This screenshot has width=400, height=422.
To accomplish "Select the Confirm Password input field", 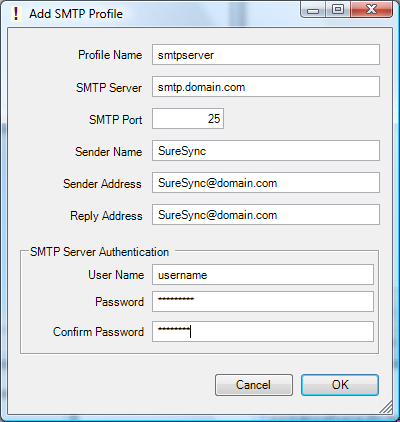I will [x=263, y=332].
